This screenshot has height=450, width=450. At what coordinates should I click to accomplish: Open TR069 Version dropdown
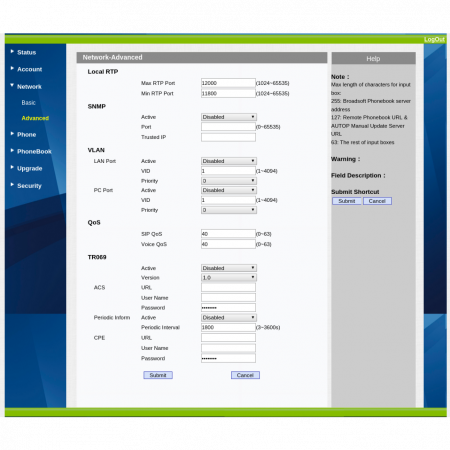(229, 277)
